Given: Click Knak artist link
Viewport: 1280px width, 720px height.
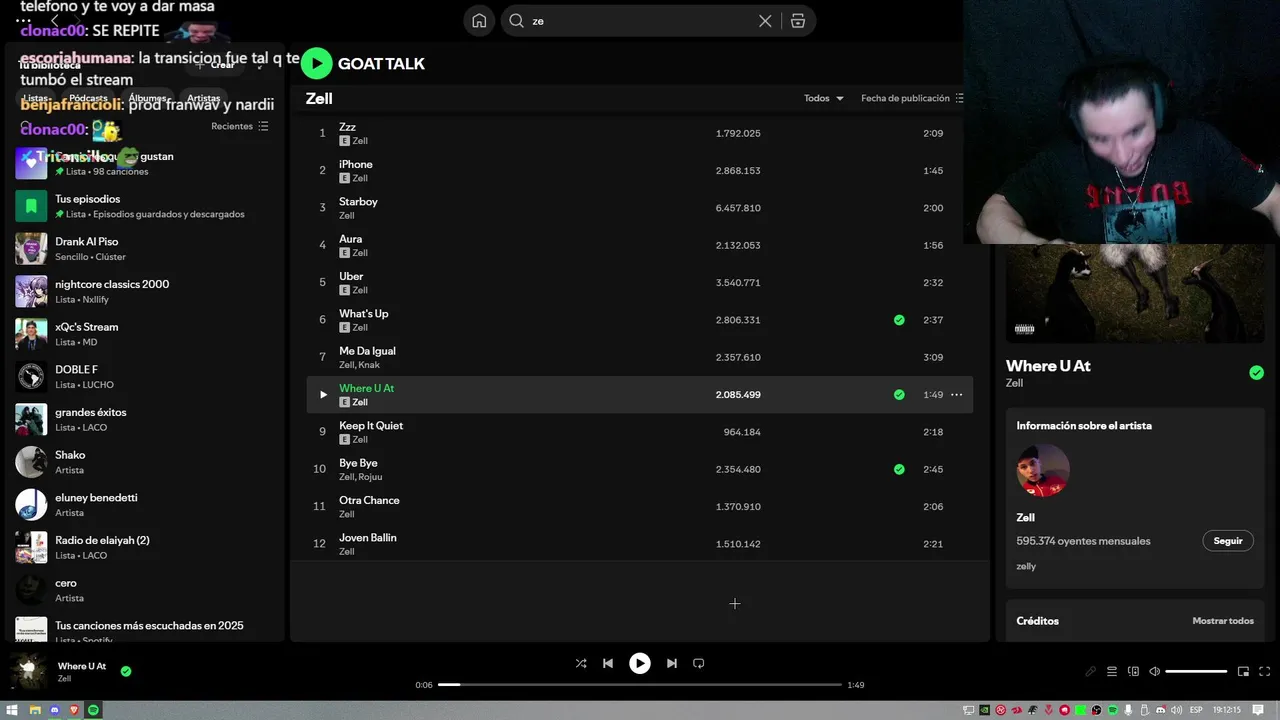Looking at the screenshot, I should [370, 365].
